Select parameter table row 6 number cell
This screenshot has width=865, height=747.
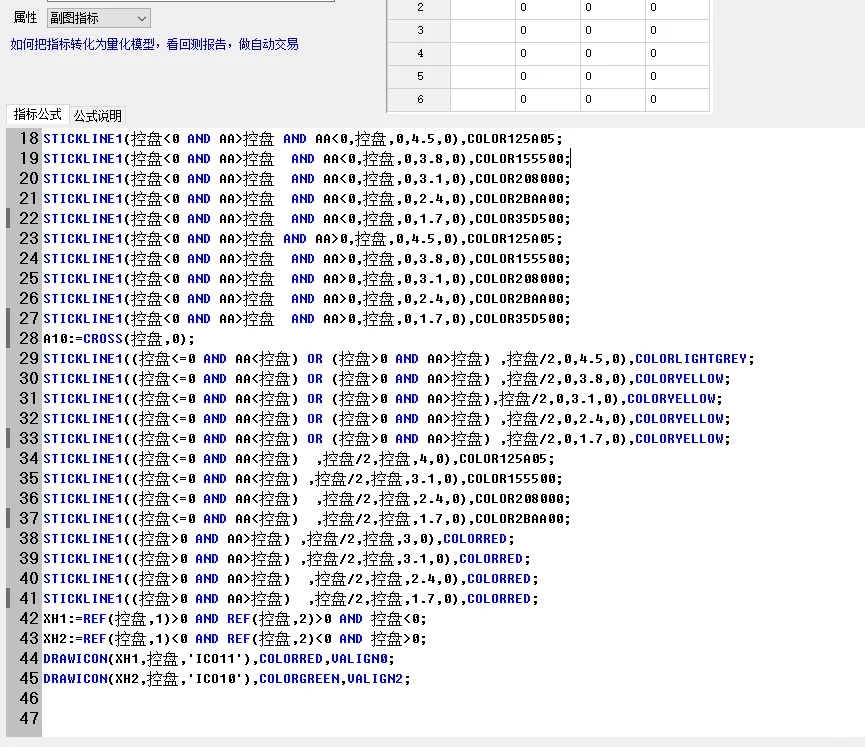point(420,99)
